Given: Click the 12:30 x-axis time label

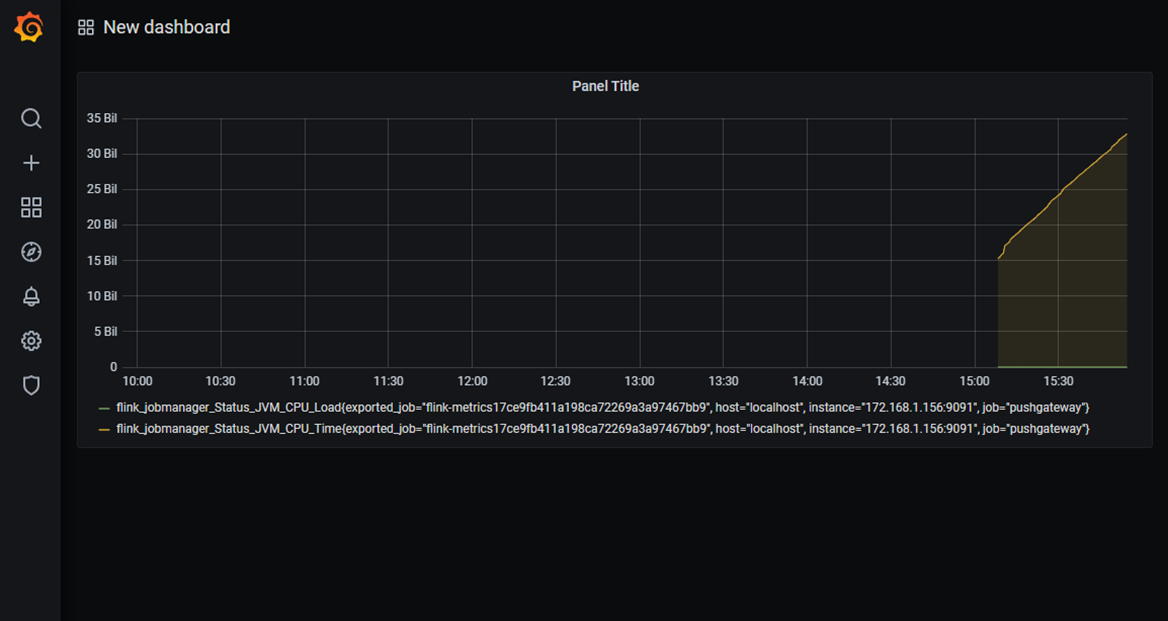Looking at the screenshot, I should pos(556,380).
